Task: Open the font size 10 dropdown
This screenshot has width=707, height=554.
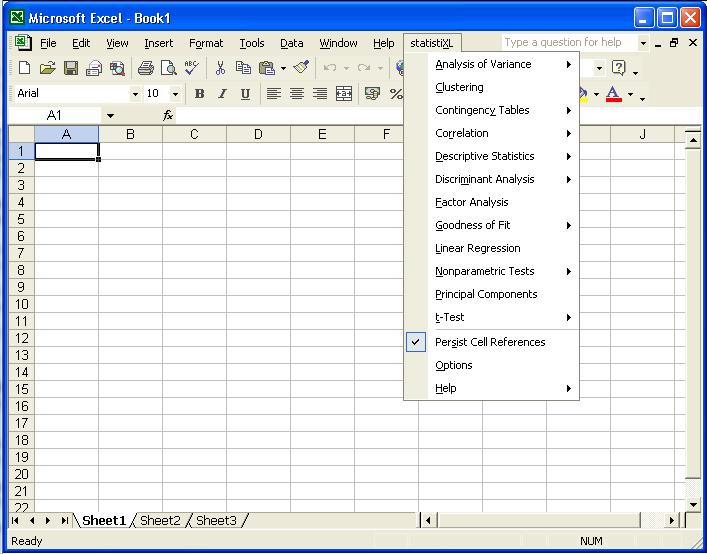Action: [175, 94]
